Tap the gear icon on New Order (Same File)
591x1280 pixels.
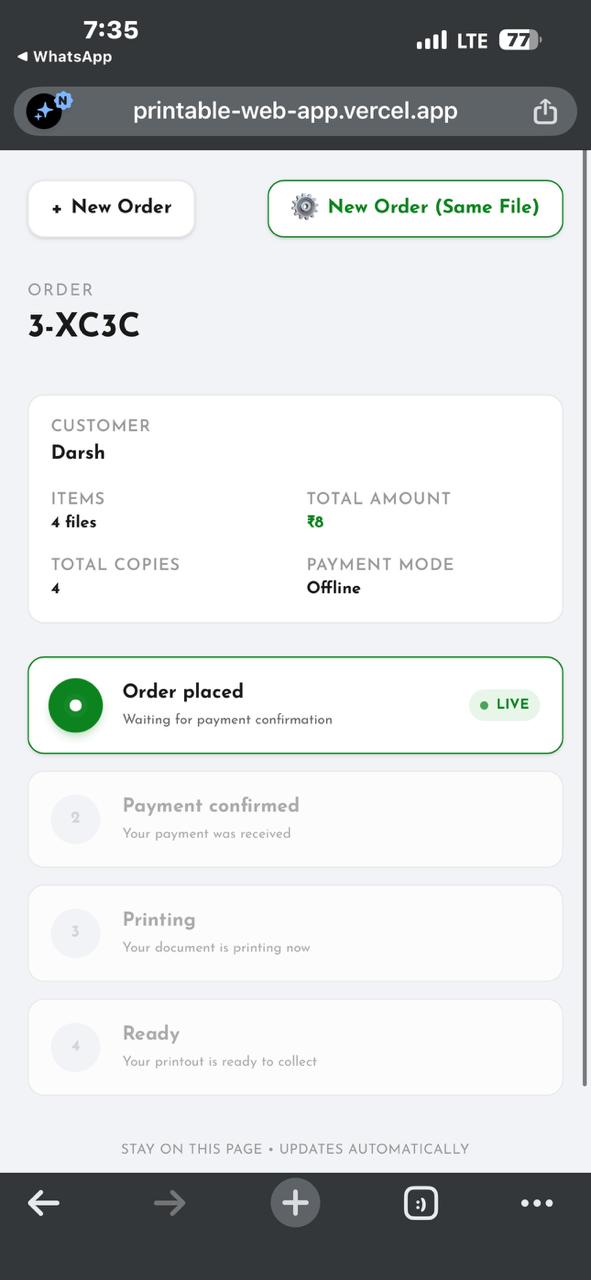pyautogui.click(x=304, y=207)
